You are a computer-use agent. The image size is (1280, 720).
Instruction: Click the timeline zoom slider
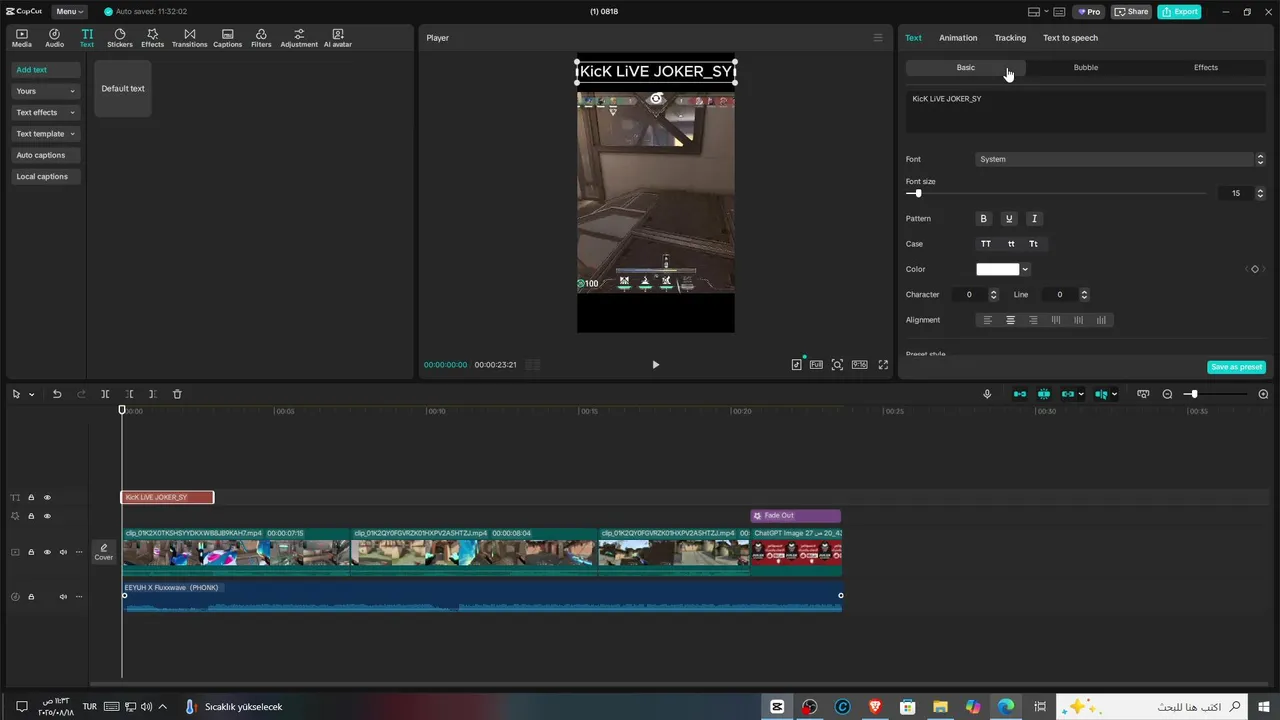[1215, 394]
